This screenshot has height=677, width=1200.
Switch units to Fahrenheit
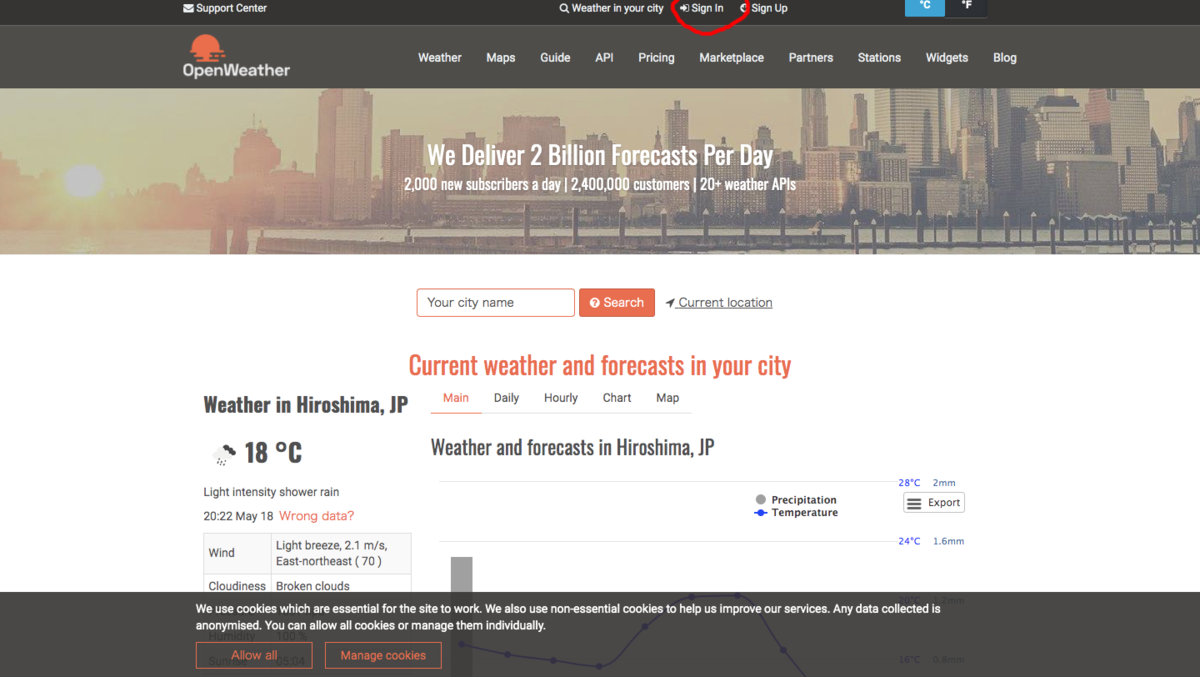(x=967, y=7)
